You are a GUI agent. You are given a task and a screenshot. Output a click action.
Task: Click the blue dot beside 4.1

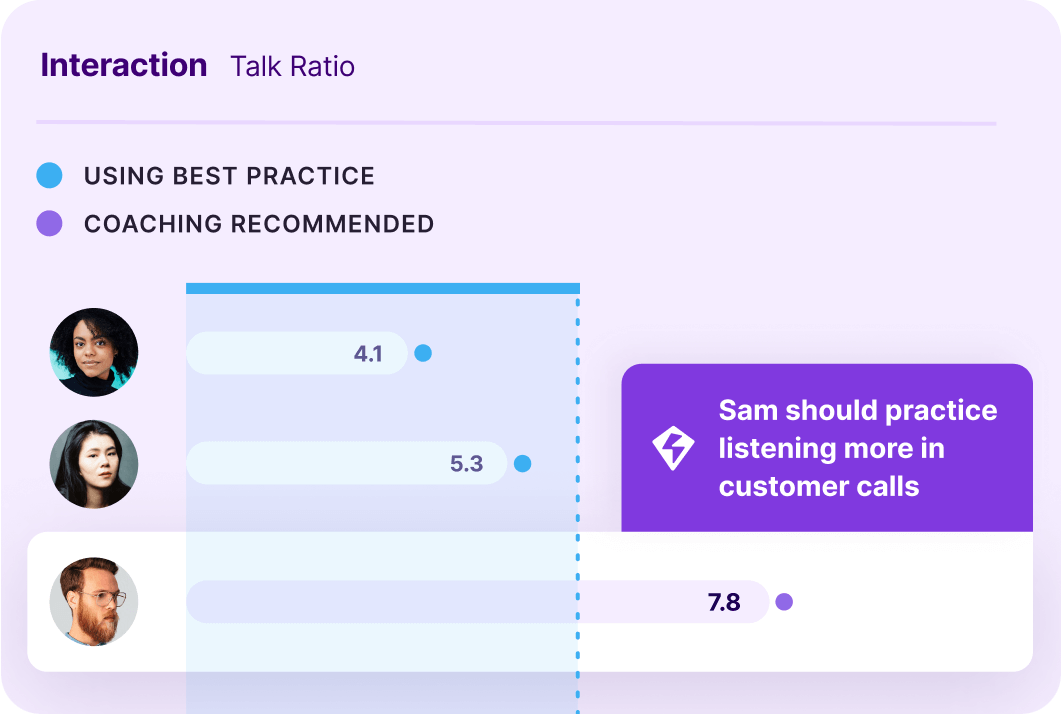coord(423,353)
